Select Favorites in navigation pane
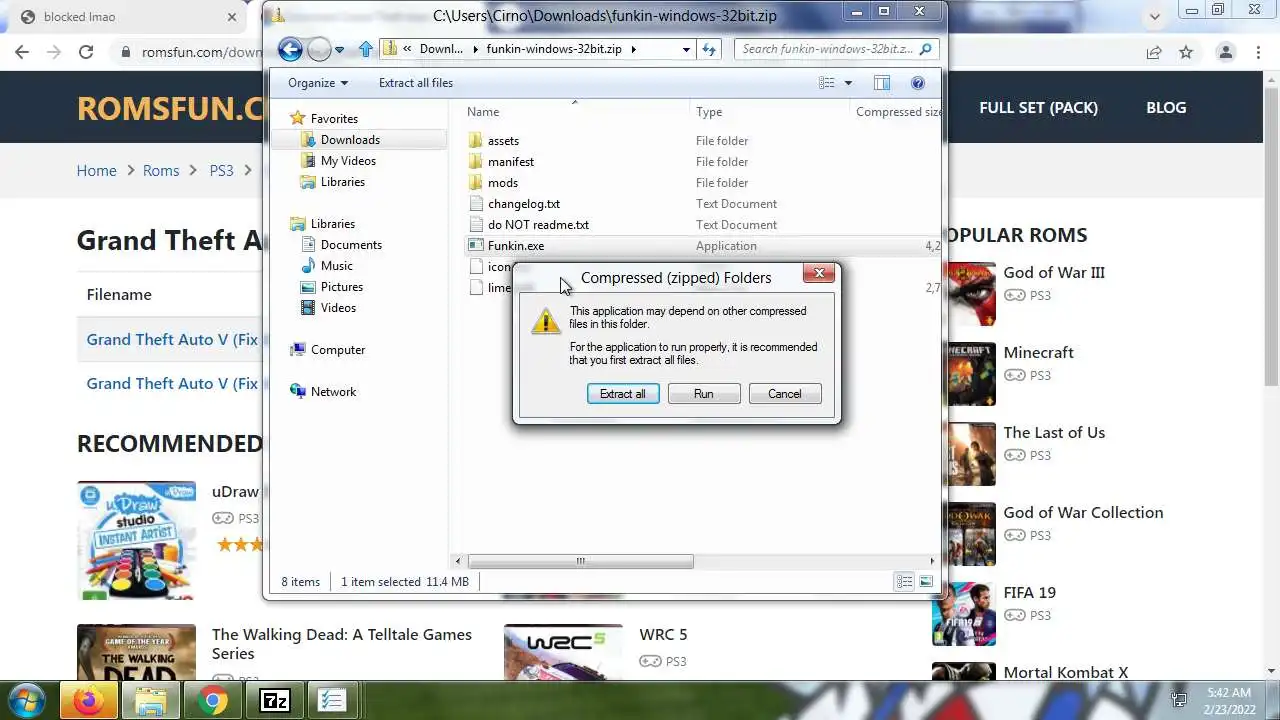 334,119
